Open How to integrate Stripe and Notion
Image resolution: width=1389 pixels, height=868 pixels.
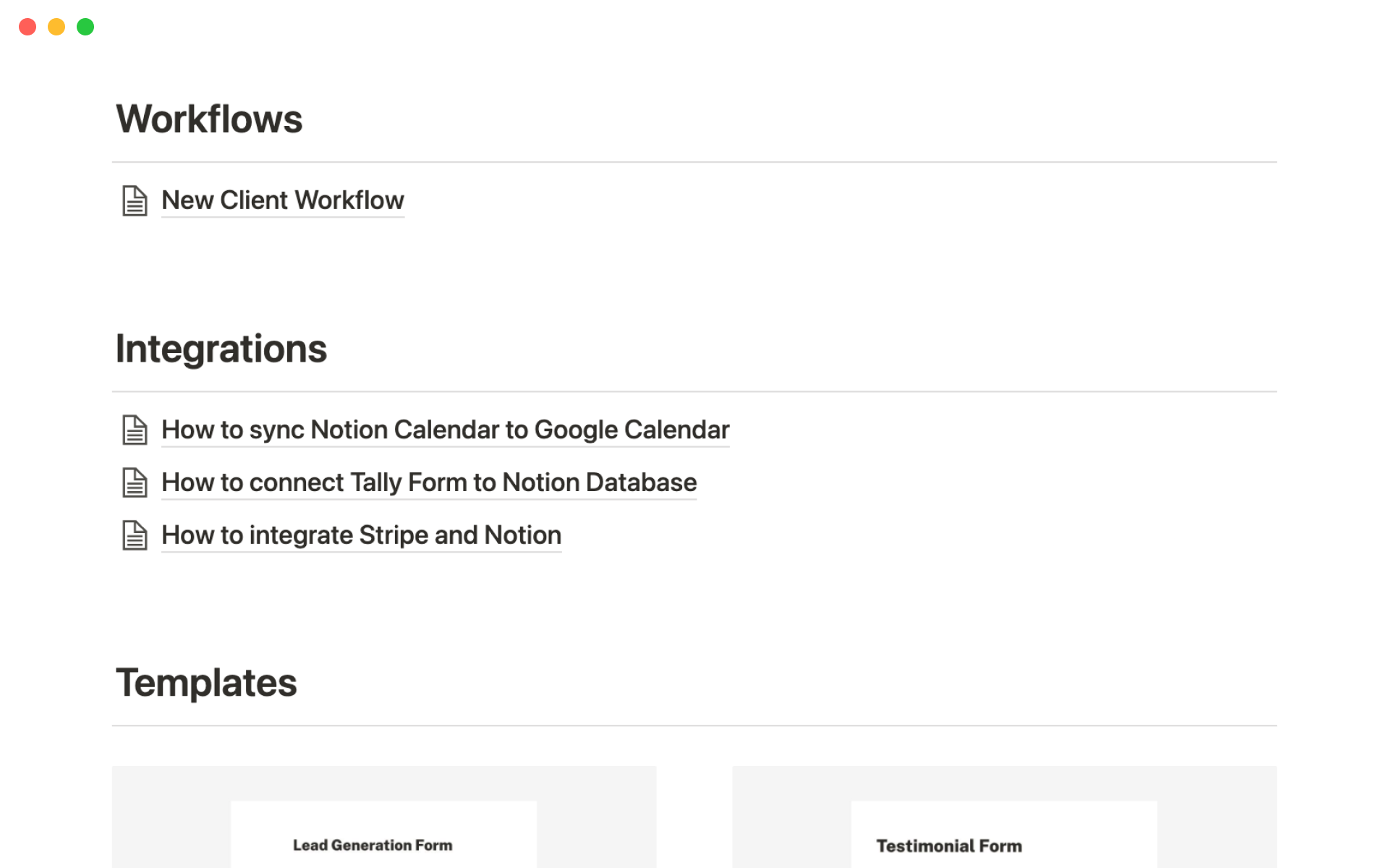point(361,535)
